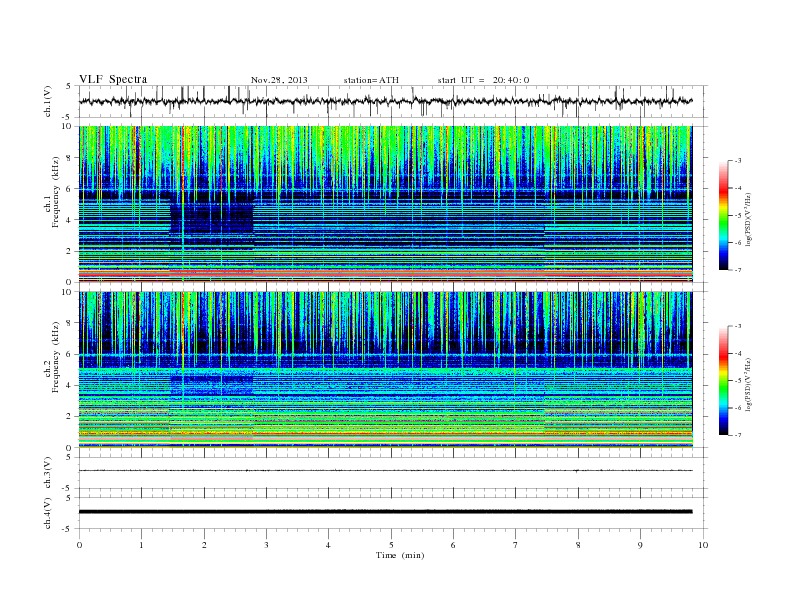
Task: Click time axis tick label "3"
Action: 266,545
